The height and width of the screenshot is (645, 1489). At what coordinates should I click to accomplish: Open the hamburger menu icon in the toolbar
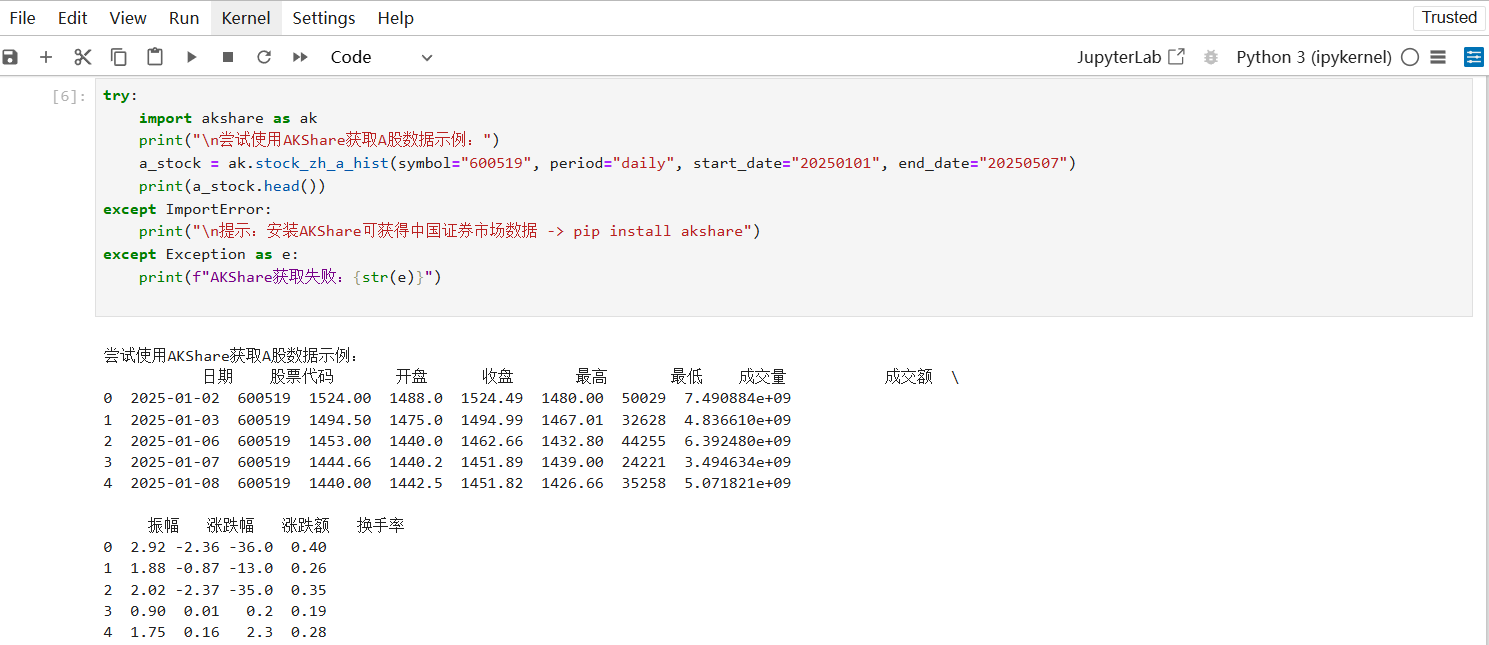(x=1438, y=57)
